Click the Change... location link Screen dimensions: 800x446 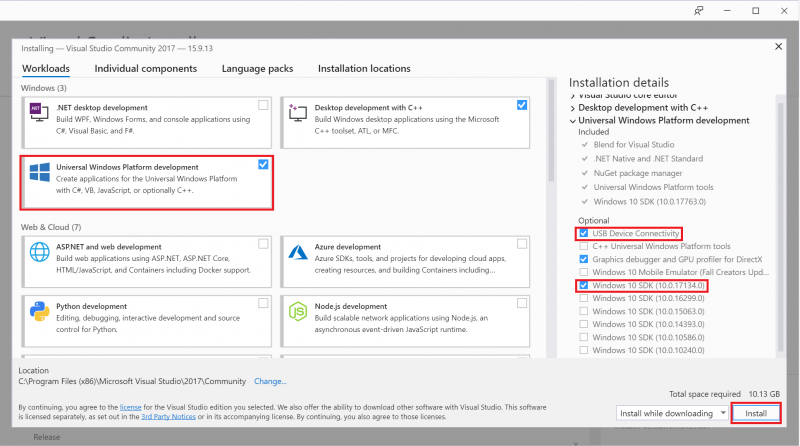(270, 381)
